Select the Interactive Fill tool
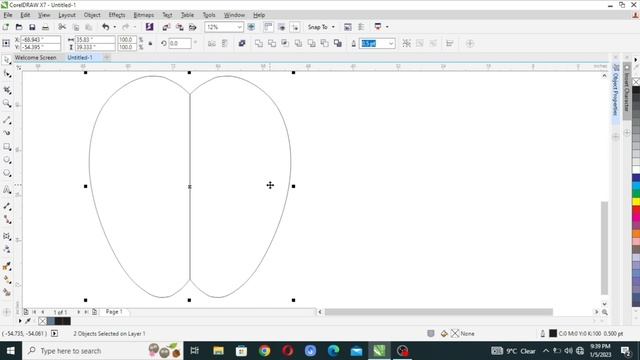The height and width of the screenshot is (360, 640). coord(7,280)
